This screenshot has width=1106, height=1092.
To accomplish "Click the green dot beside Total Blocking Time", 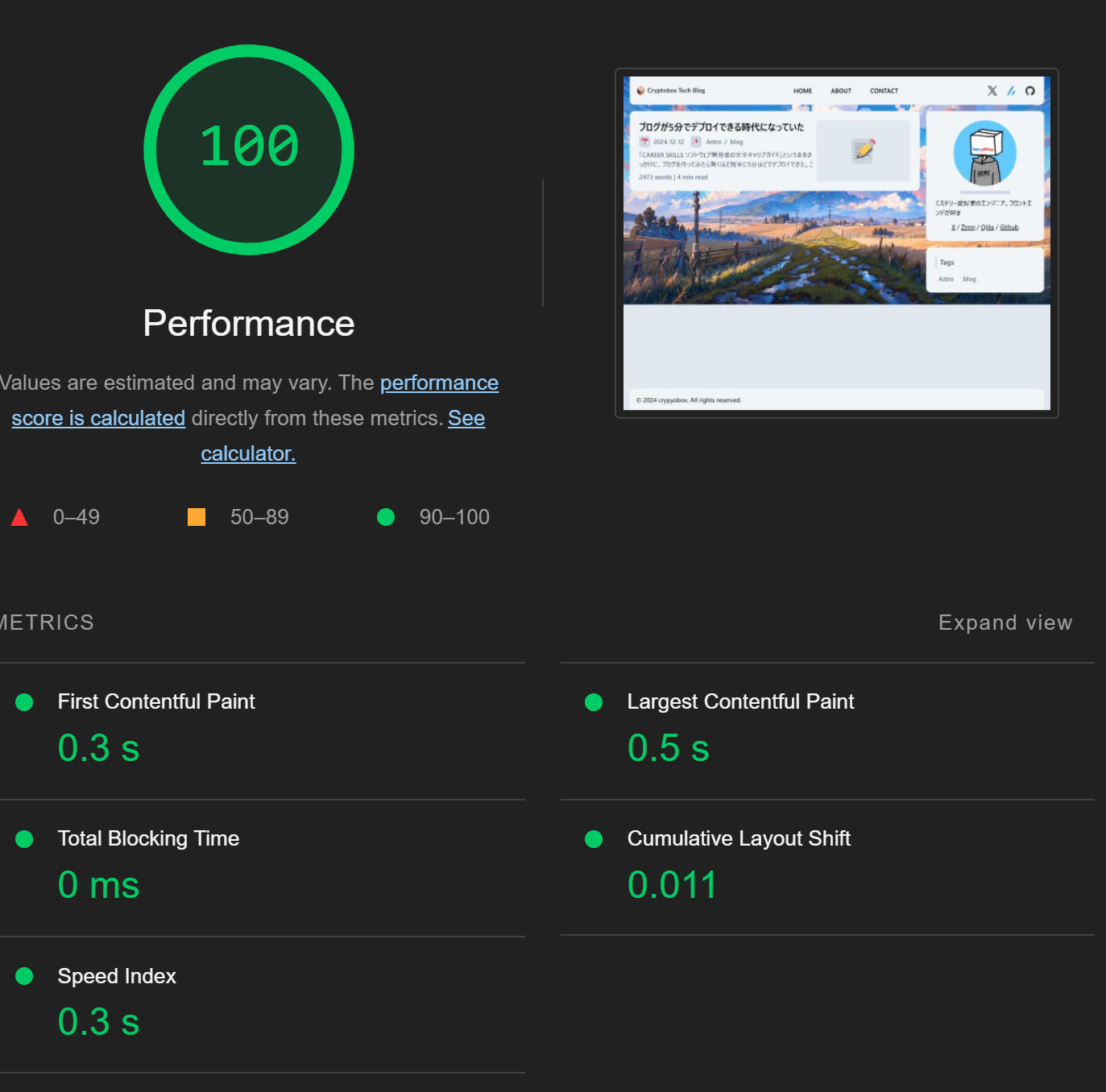I will pos(24,839).
